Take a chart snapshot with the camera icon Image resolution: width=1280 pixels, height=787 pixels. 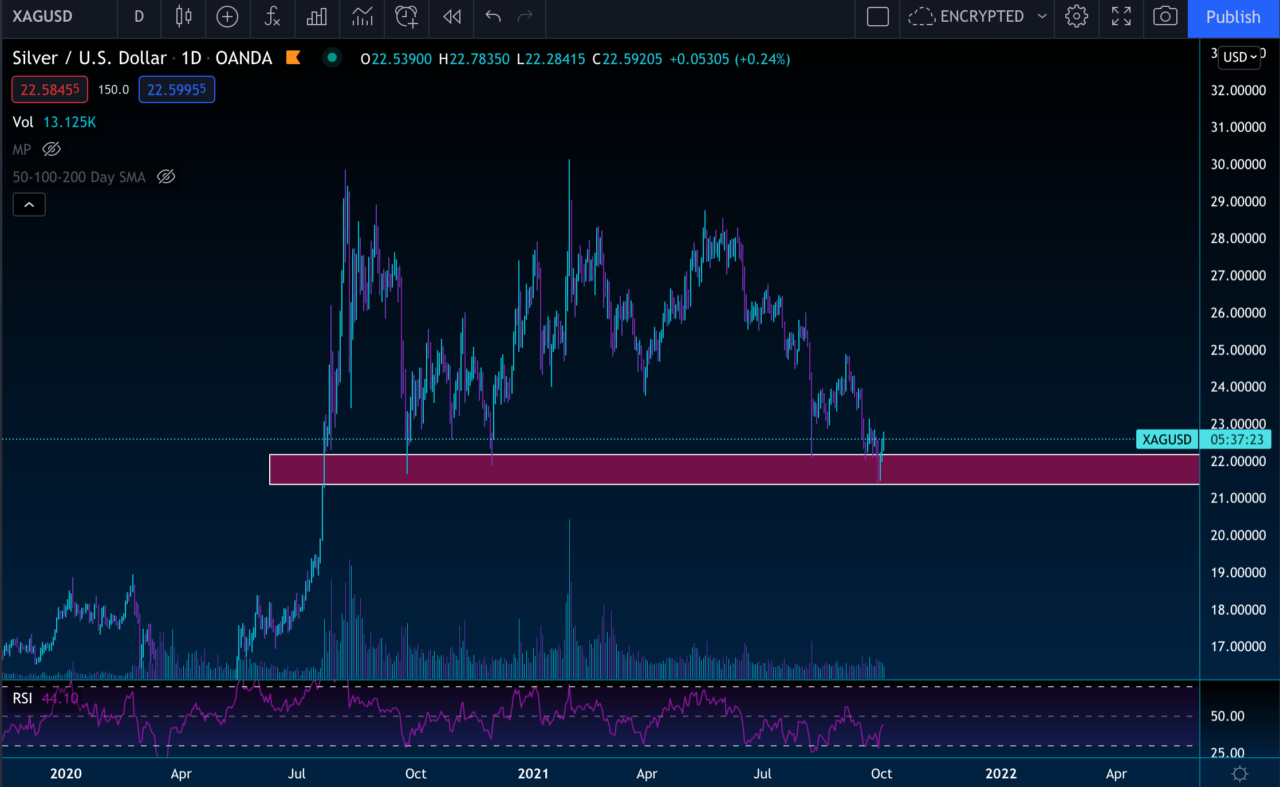pos(1164,17)
